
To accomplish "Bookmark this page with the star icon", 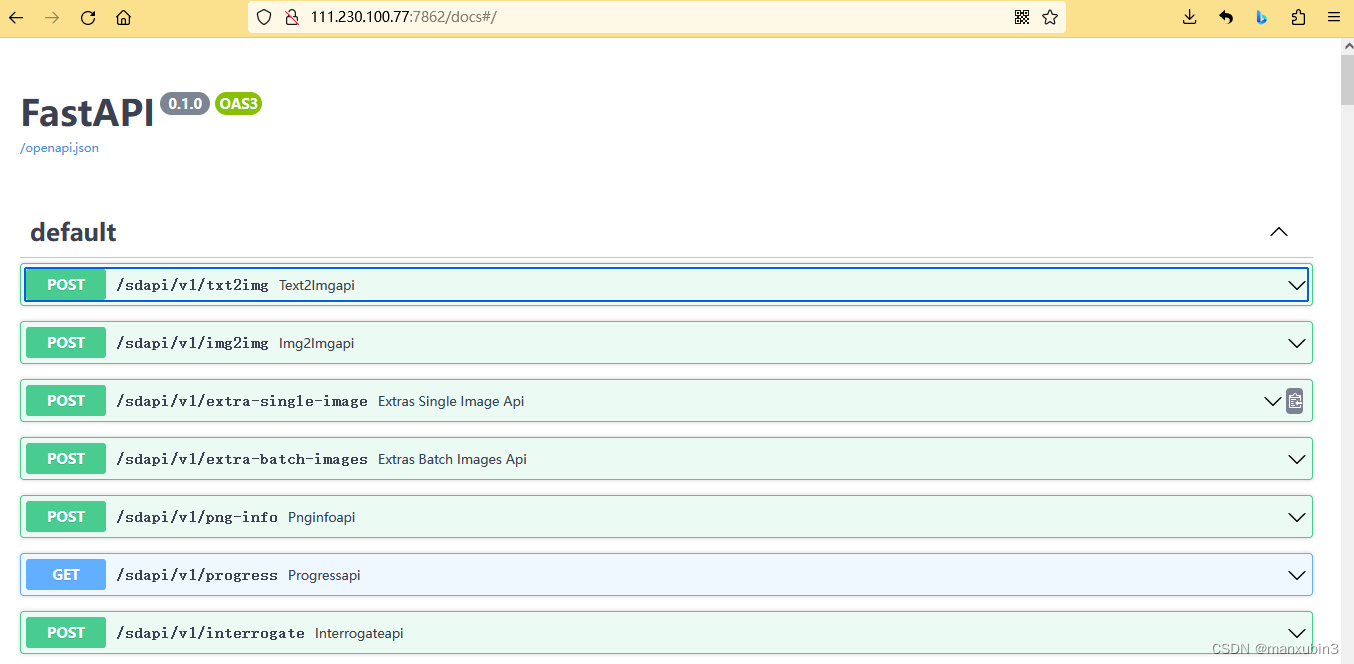I will coord(1050,17).
